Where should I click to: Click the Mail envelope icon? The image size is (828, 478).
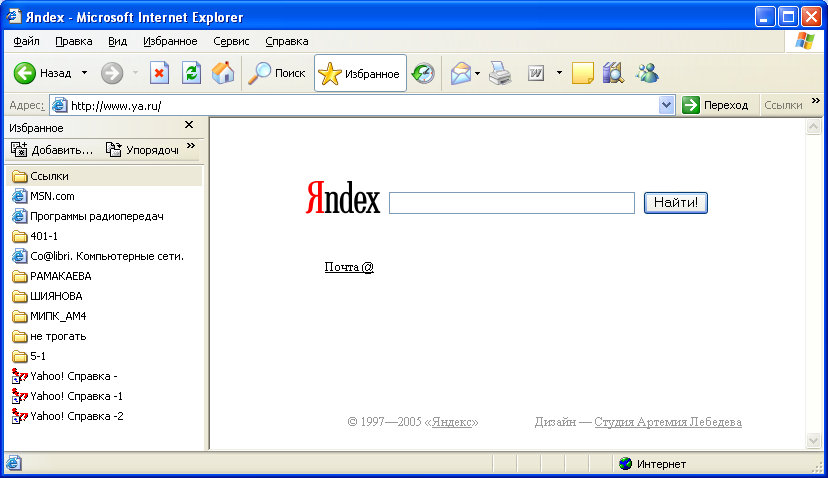pos(460,73)
